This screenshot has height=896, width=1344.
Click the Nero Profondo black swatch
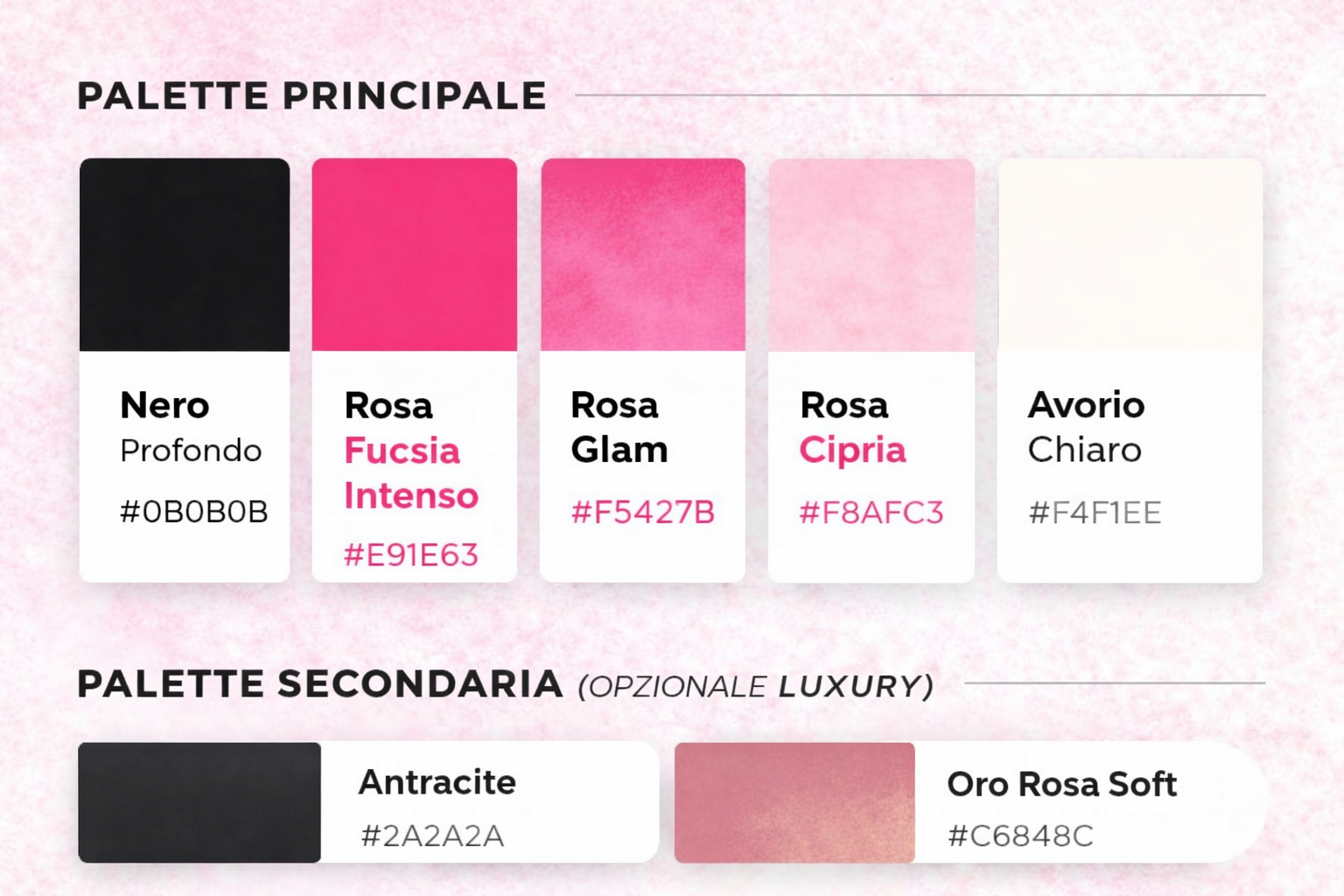click(x=184, y=255)
